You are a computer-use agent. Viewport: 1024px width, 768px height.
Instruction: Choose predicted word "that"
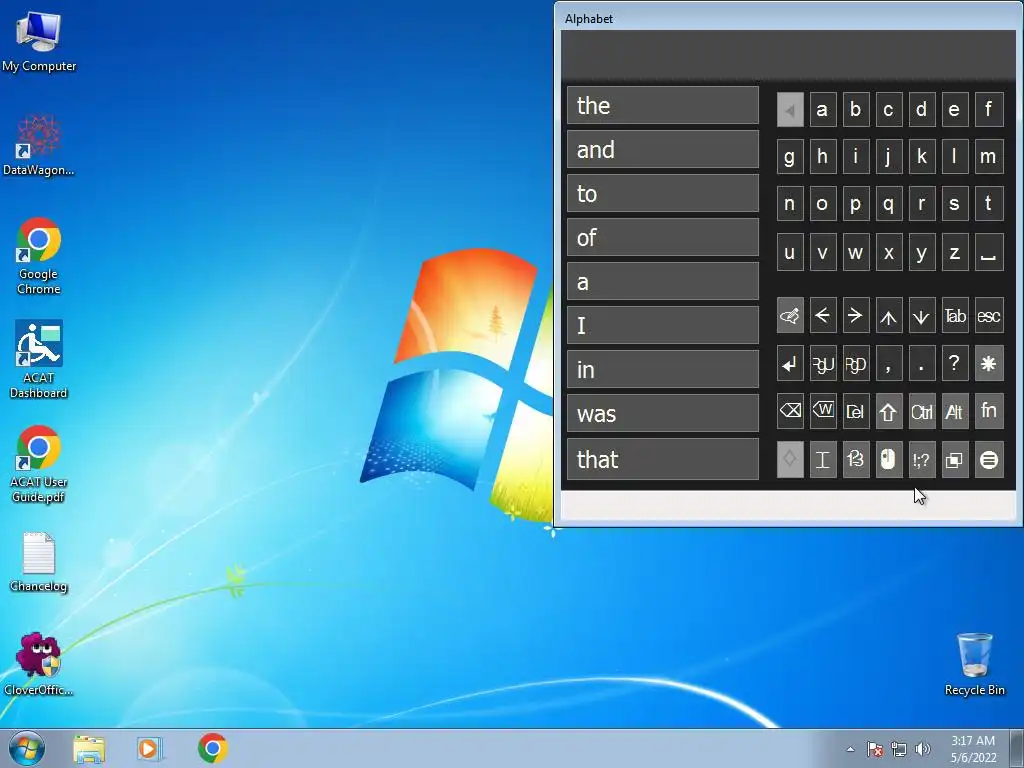[663, 459]
